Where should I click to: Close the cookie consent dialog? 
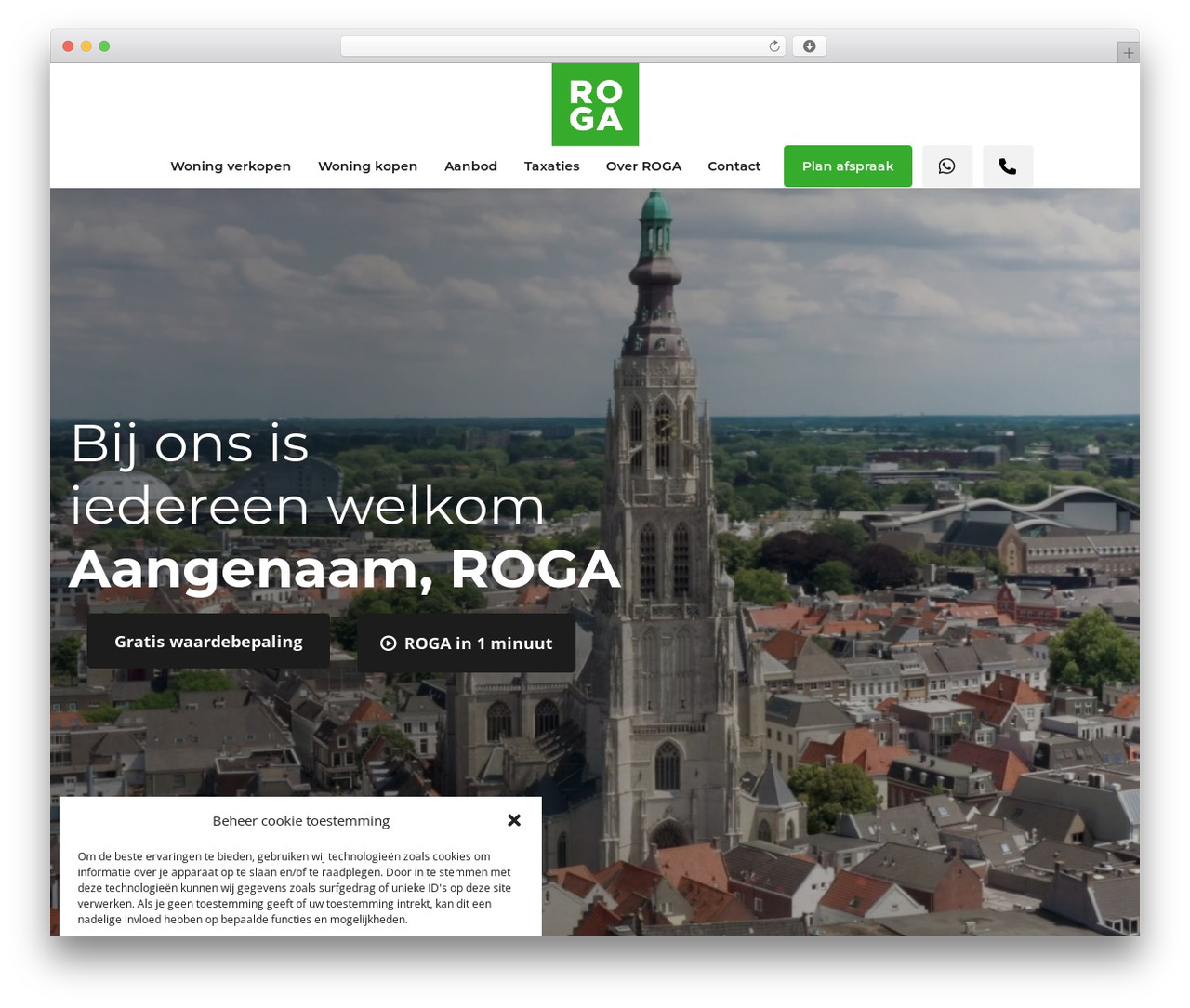coord(514,820)
